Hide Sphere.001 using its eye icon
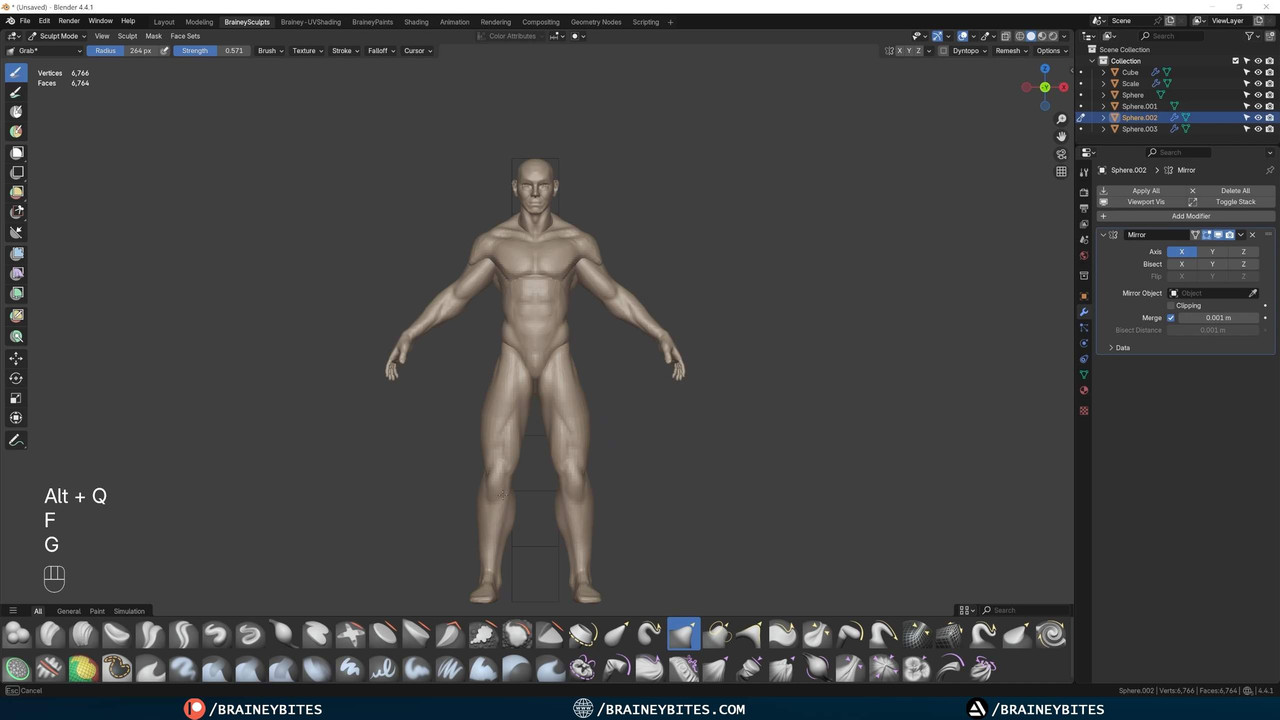The image size is (1280, 720). coord(1258,106)
